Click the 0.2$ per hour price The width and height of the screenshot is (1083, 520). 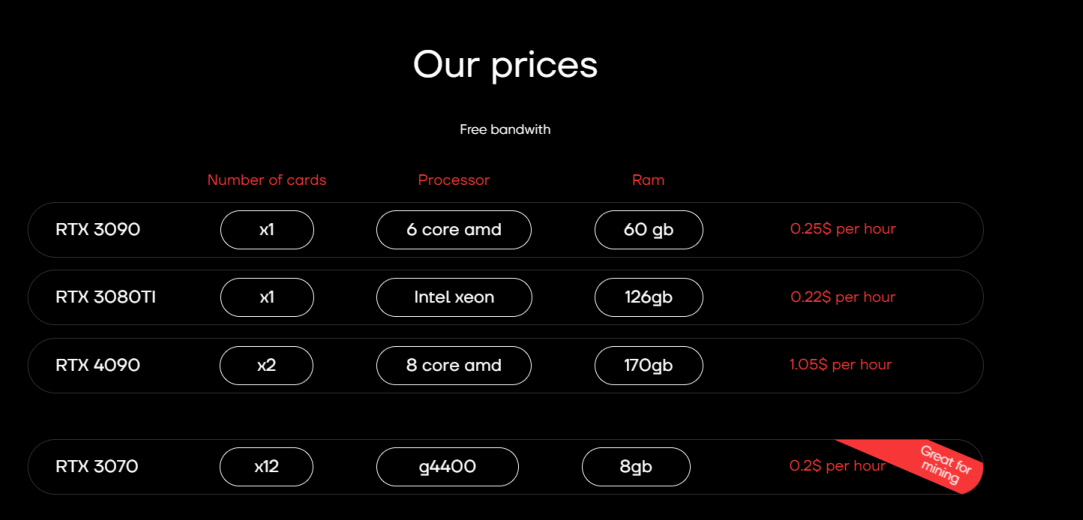click(837, 466)
